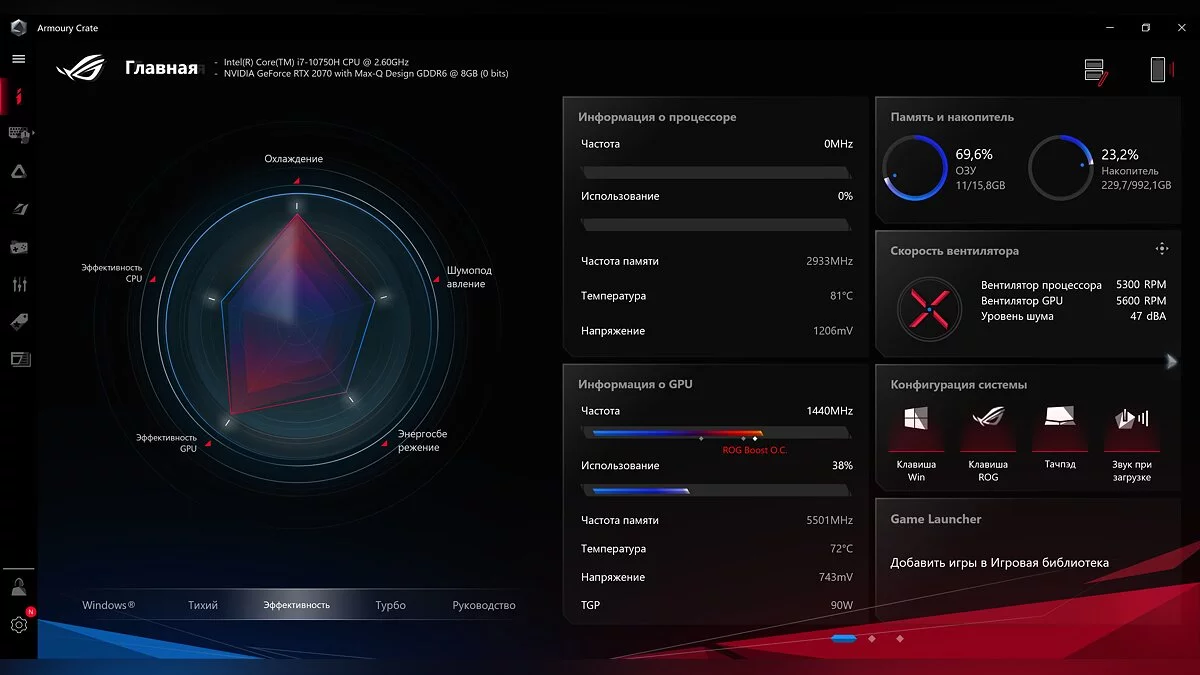Open the keyboard devices section in sidebar
Image resolution: width=1200 pixels, height=675 pixels.
(19, 133)
